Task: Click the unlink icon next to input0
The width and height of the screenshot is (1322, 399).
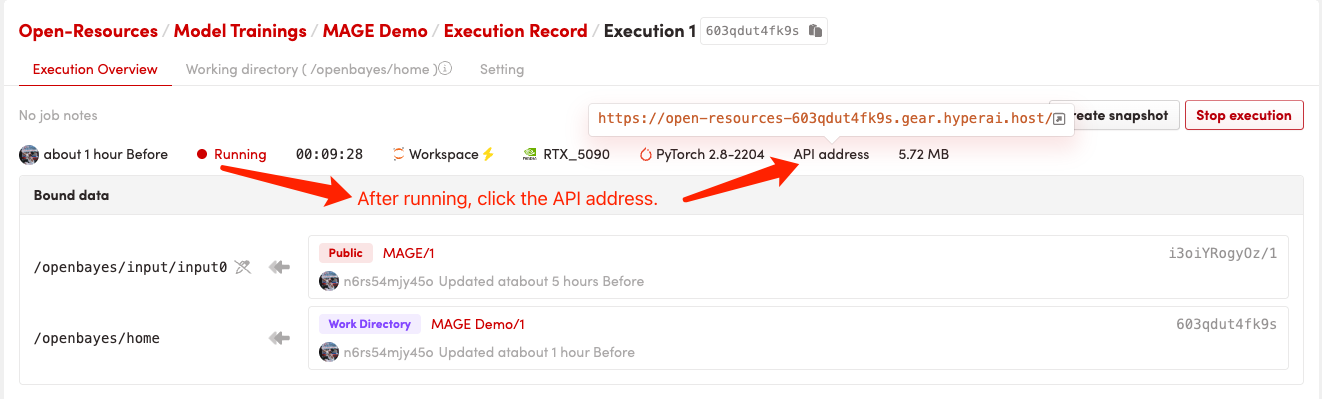Action: pos(242,267)
